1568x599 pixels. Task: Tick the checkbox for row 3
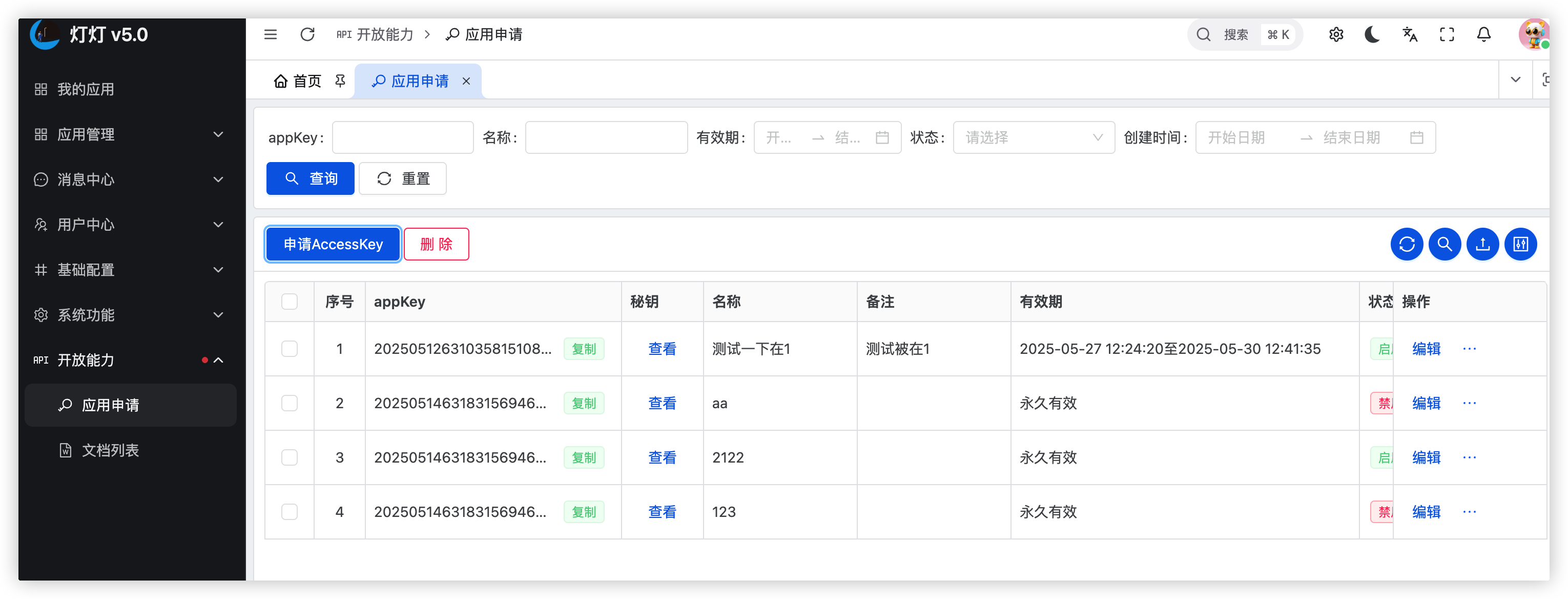pyautogui.click(x=290, y=457)
